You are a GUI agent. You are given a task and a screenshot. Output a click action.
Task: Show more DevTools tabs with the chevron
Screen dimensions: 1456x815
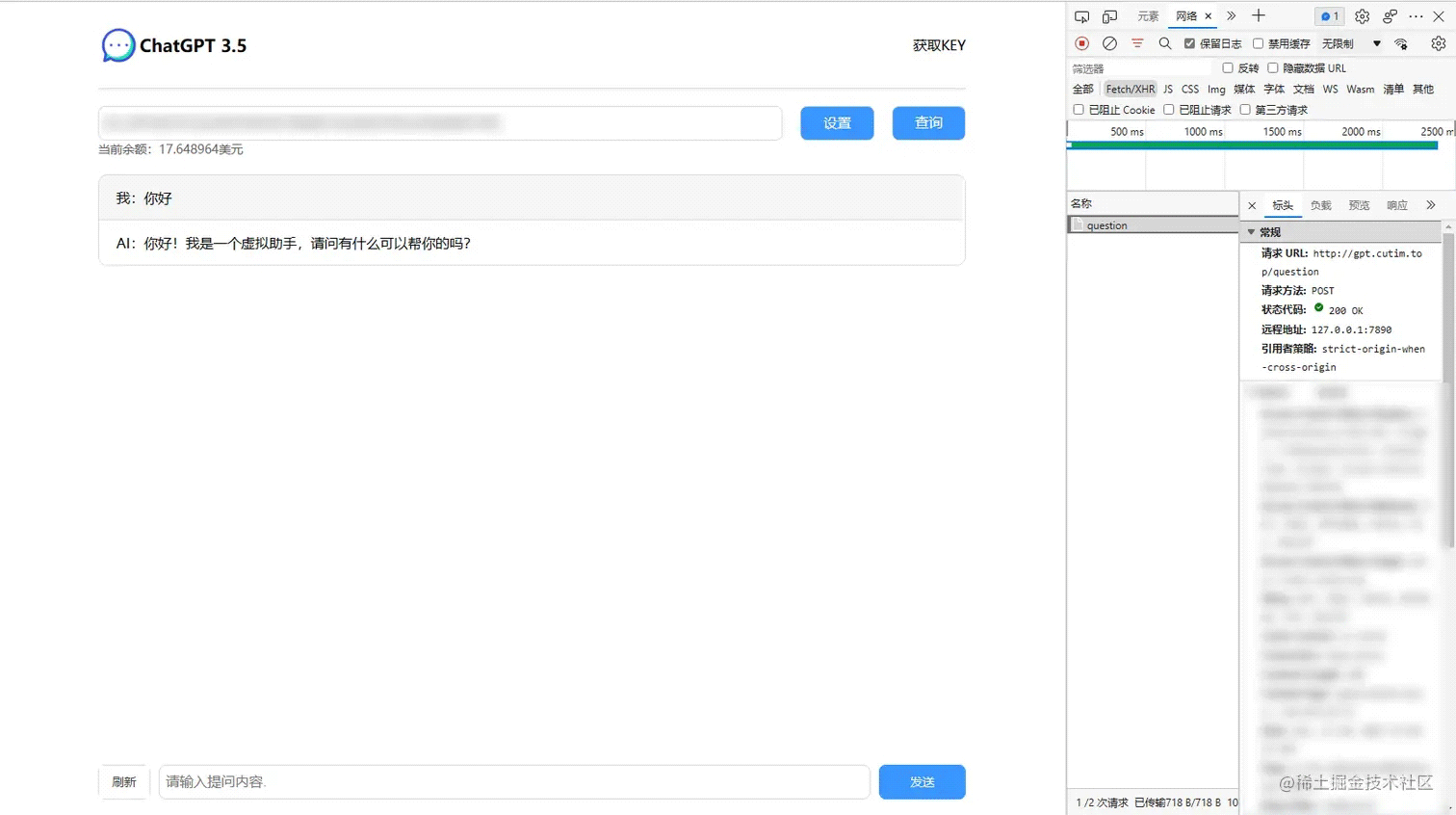tap(1231, 16)
